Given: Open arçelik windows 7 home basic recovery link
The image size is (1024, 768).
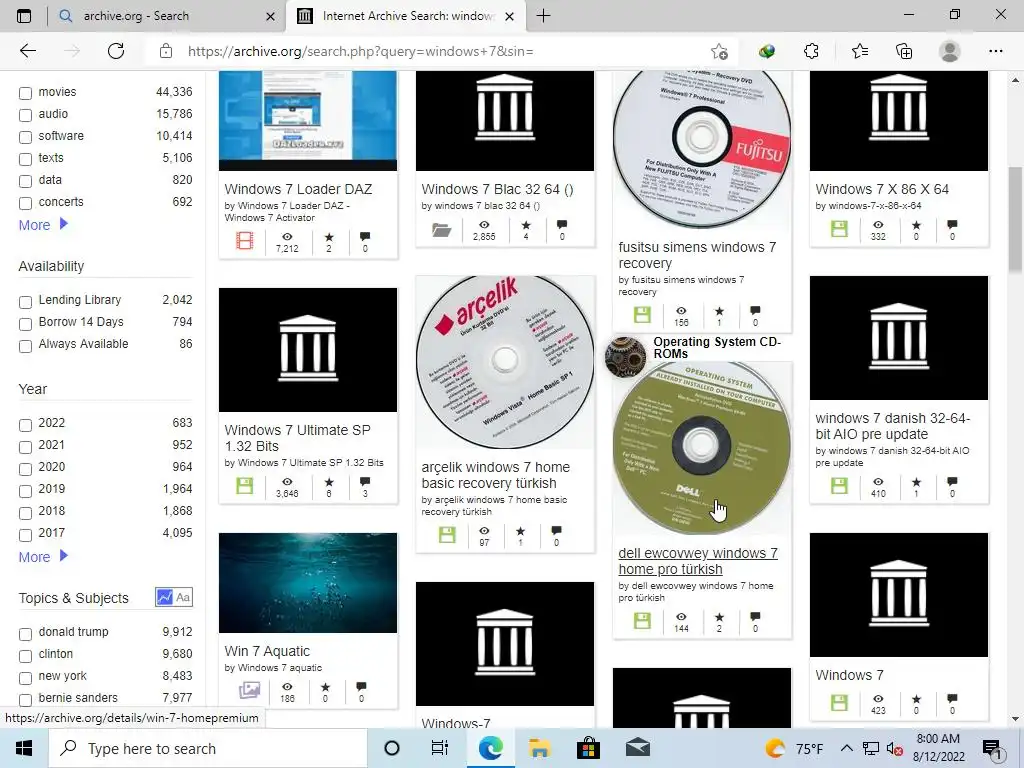Looking at the screenshot, I should pos(496,475).
